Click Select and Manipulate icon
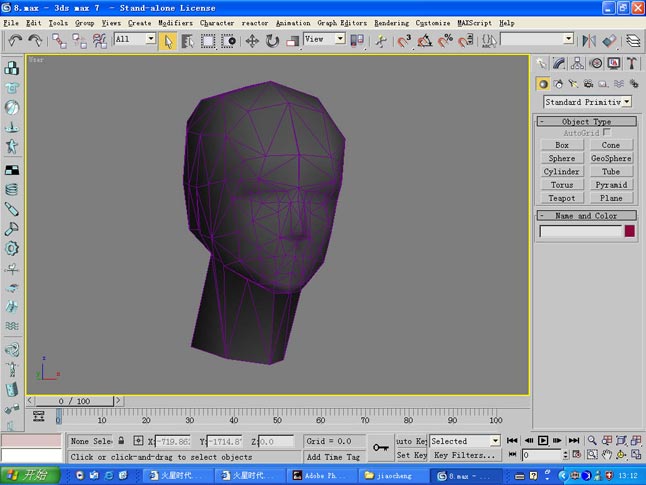The image size is (646, 485). click(x=381, y=40)
